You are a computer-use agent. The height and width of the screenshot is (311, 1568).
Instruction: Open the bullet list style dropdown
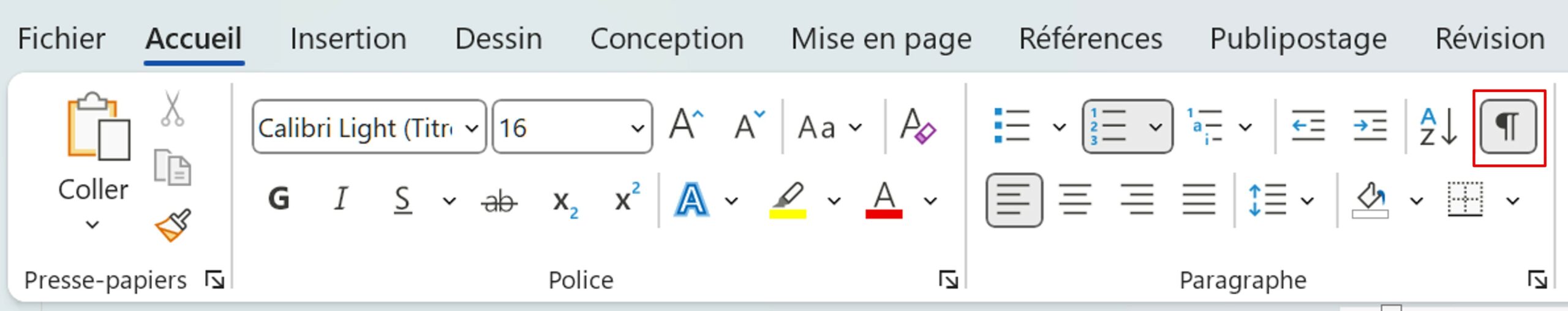(x=1059, y=127)
